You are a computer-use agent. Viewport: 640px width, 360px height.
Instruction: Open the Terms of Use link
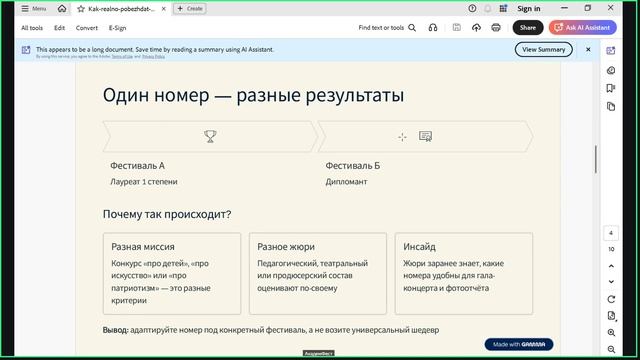coord(122,57)
